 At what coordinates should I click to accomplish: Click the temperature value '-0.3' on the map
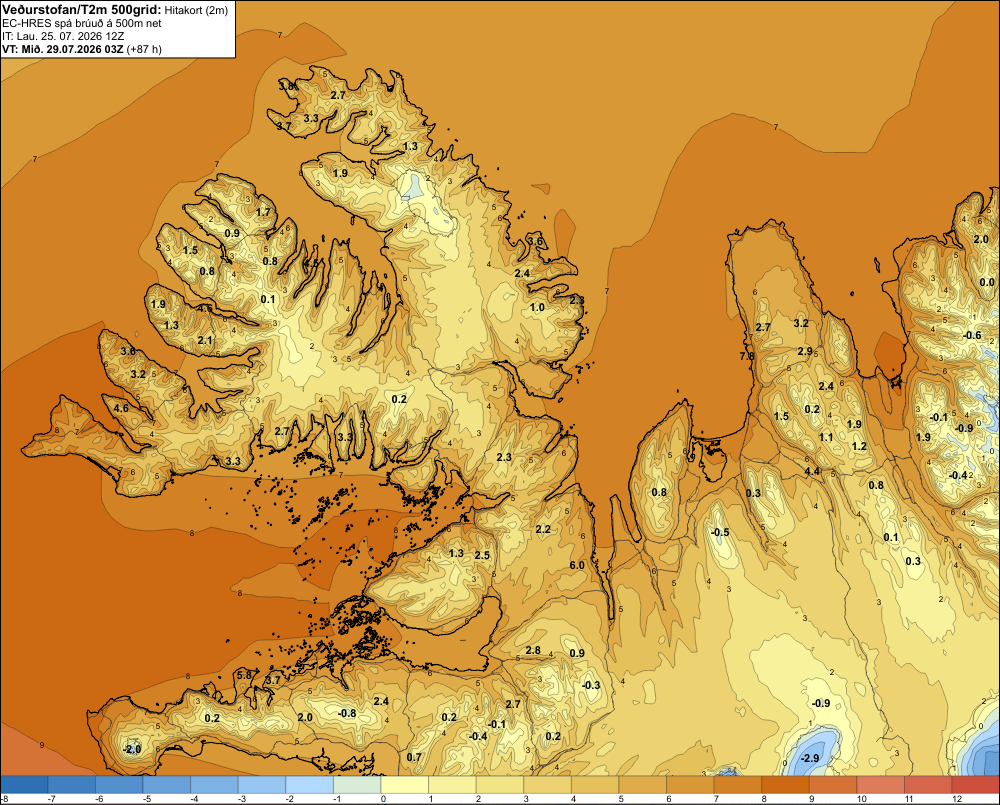(591, 684)
